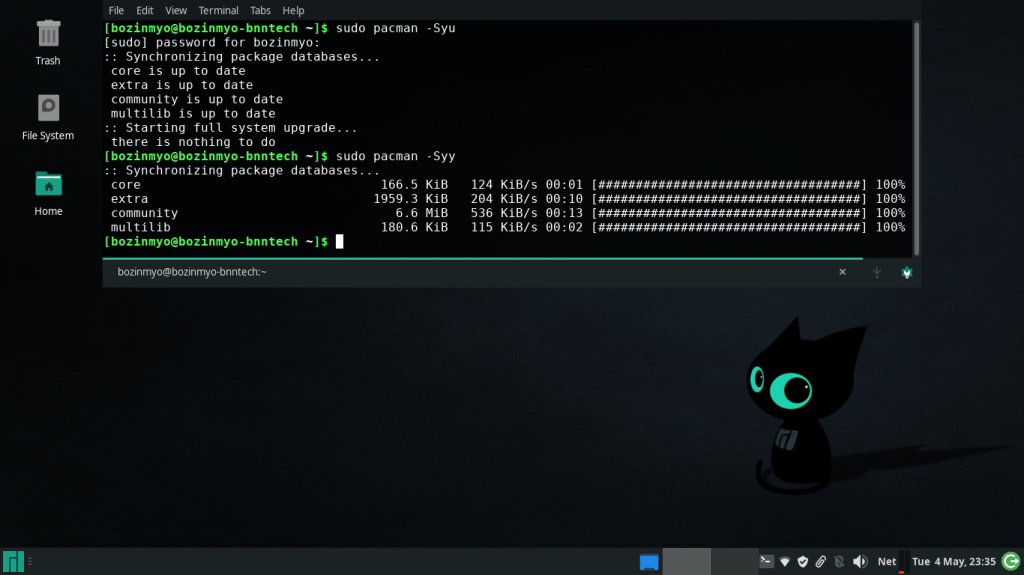Image resolution: width=1024 pixels, height=575 pixels.
Task: Open the Wi-Fi network indicator
Action: coord(785,562)
